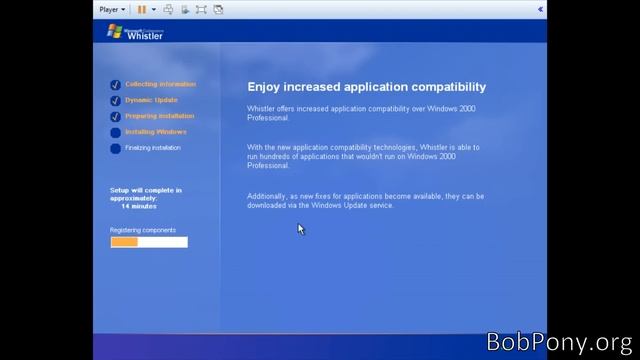640x360 pixels.
Task: Expand the power options arrow beside pause
Action: [154, 9]
